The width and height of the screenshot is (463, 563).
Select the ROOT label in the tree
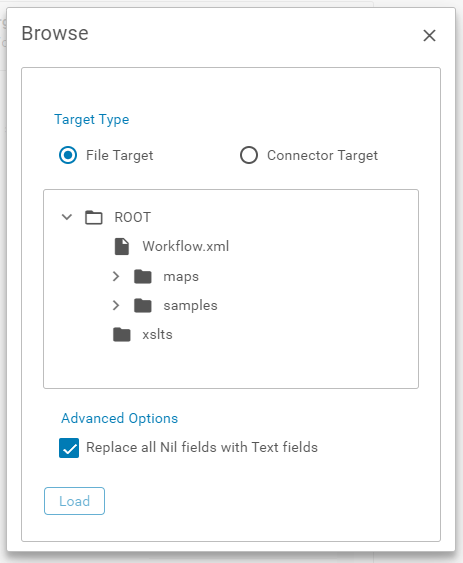coord(133,218)
